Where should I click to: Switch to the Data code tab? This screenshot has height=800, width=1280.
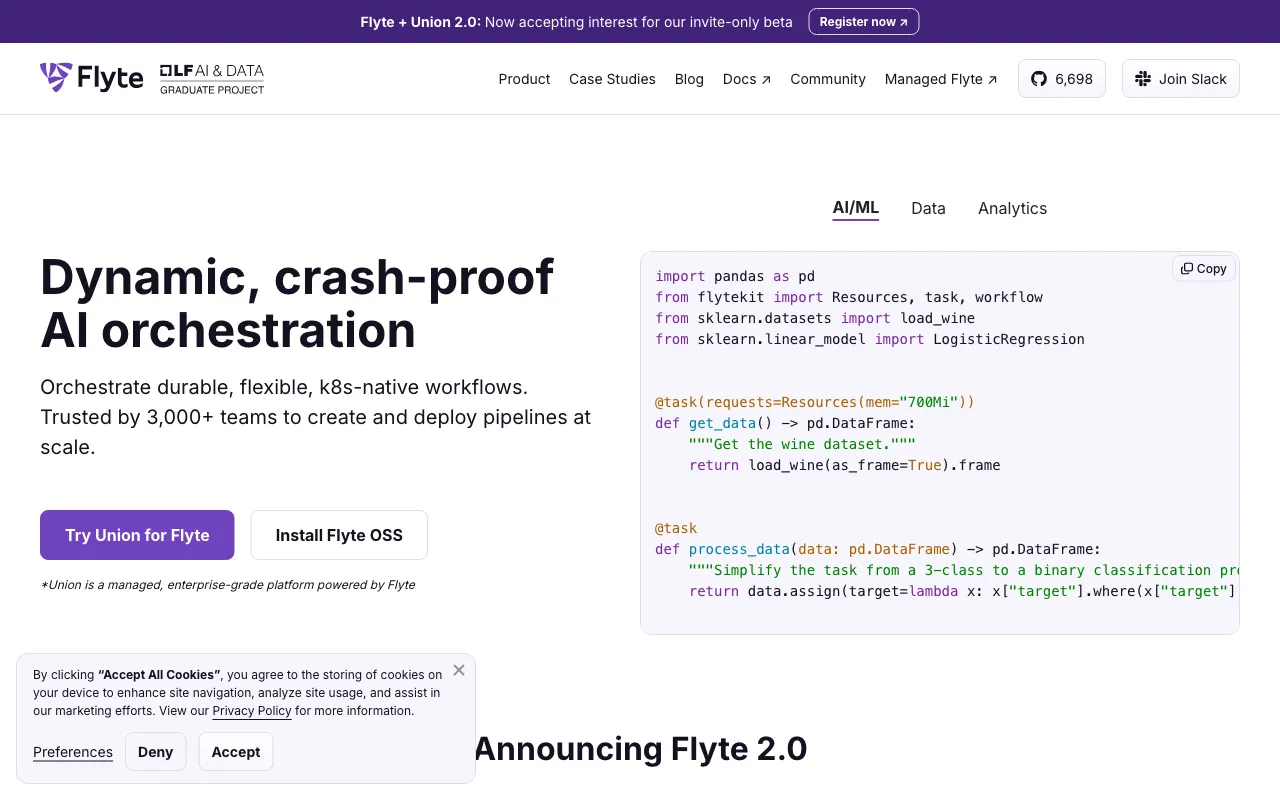pos(928,208)
